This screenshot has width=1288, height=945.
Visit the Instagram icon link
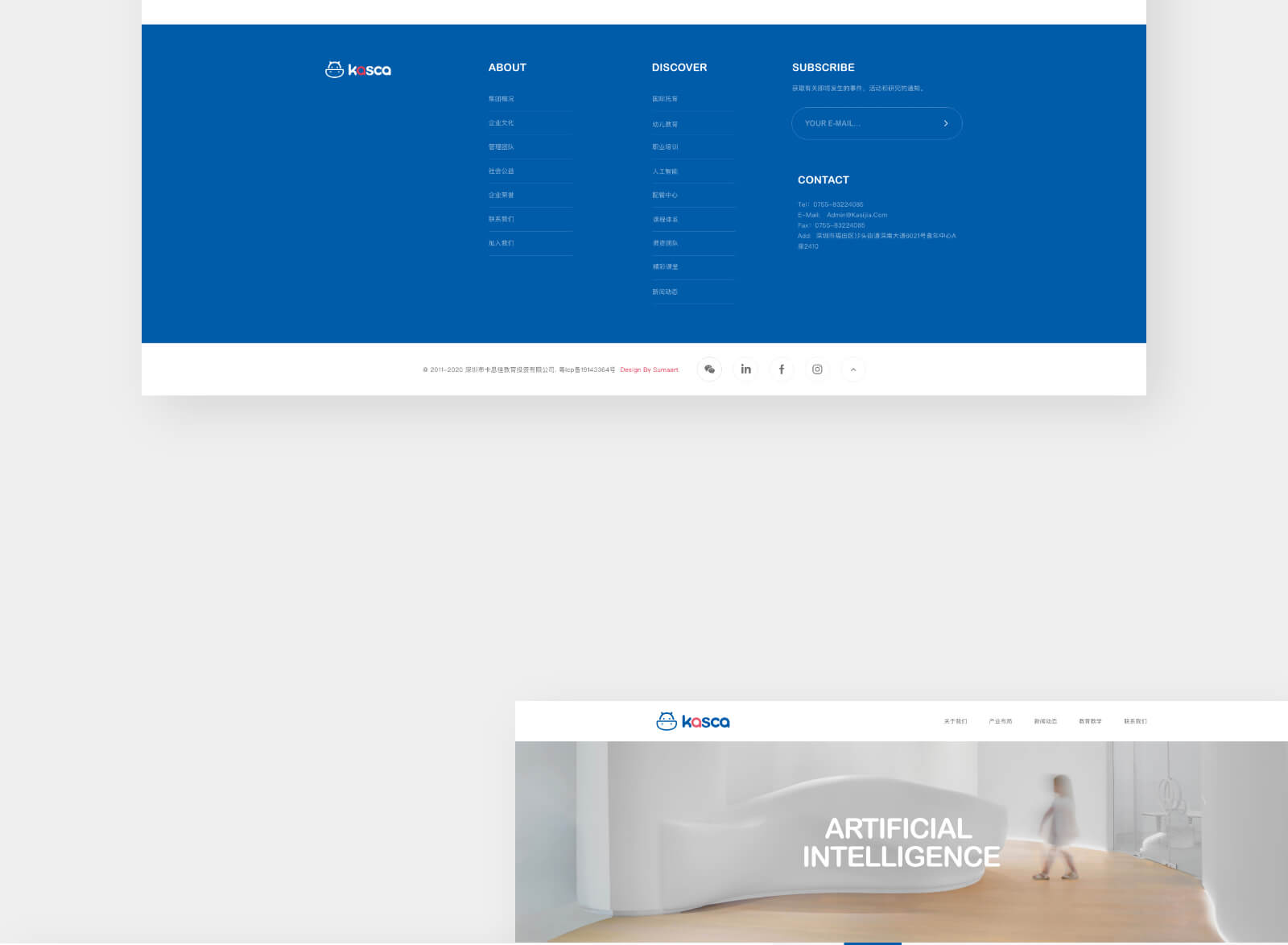click(817, 369)
